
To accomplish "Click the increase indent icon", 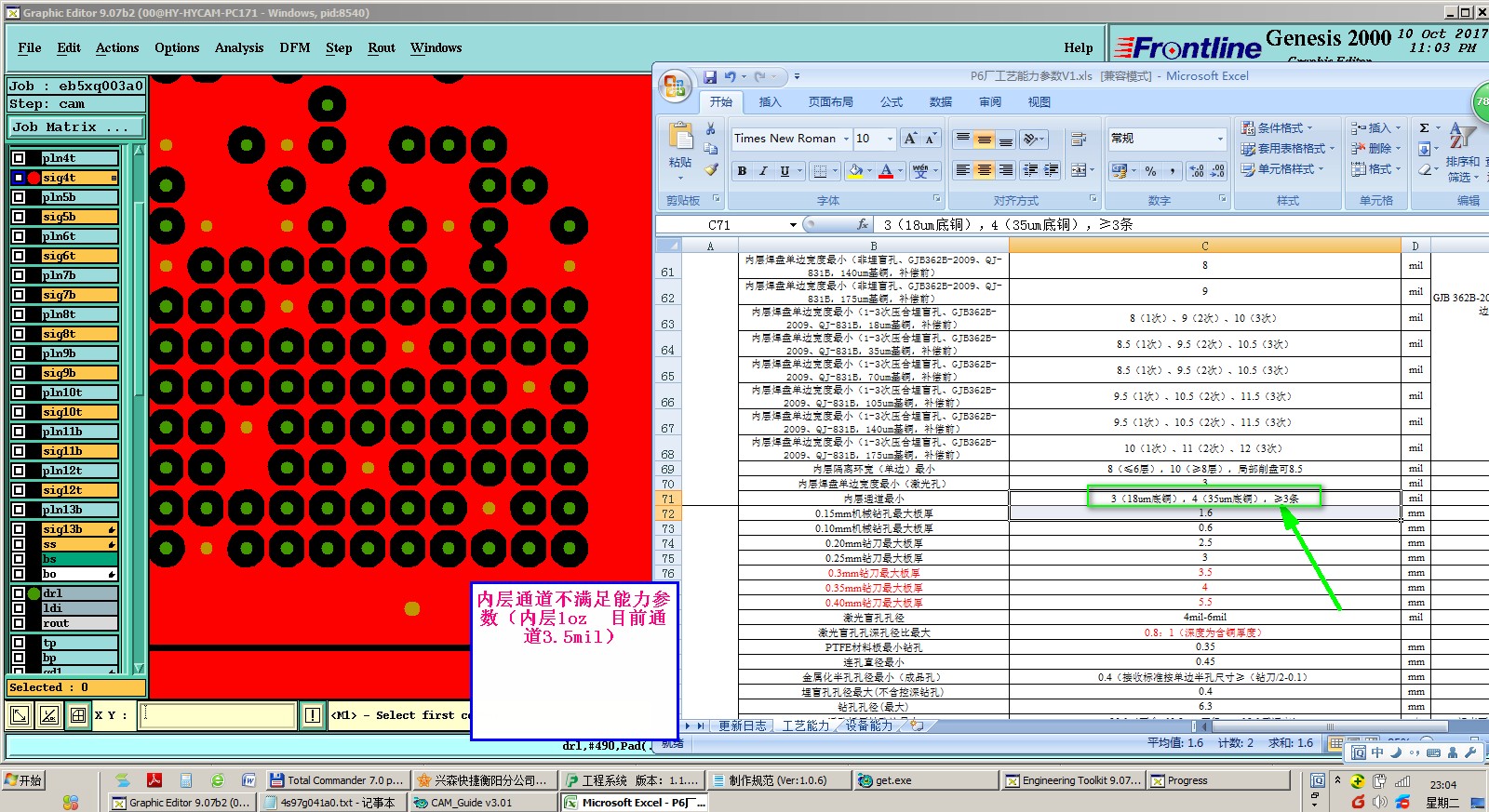I will (x=1052, y=170).
